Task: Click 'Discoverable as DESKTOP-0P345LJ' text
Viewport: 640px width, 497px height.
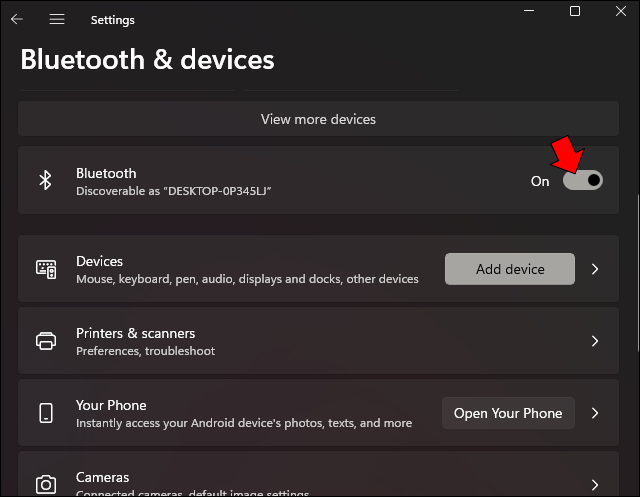Action: pyautogui.click(x=173, y=191)
